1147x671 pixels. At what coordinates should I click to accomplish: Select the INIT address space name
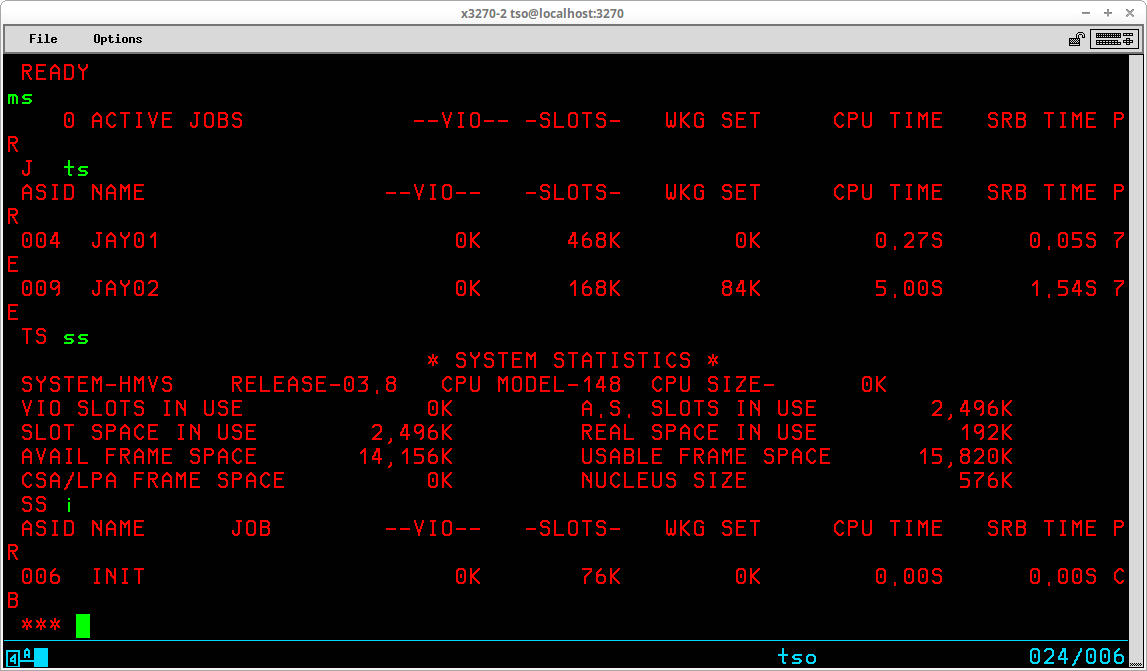click(119, 577)
